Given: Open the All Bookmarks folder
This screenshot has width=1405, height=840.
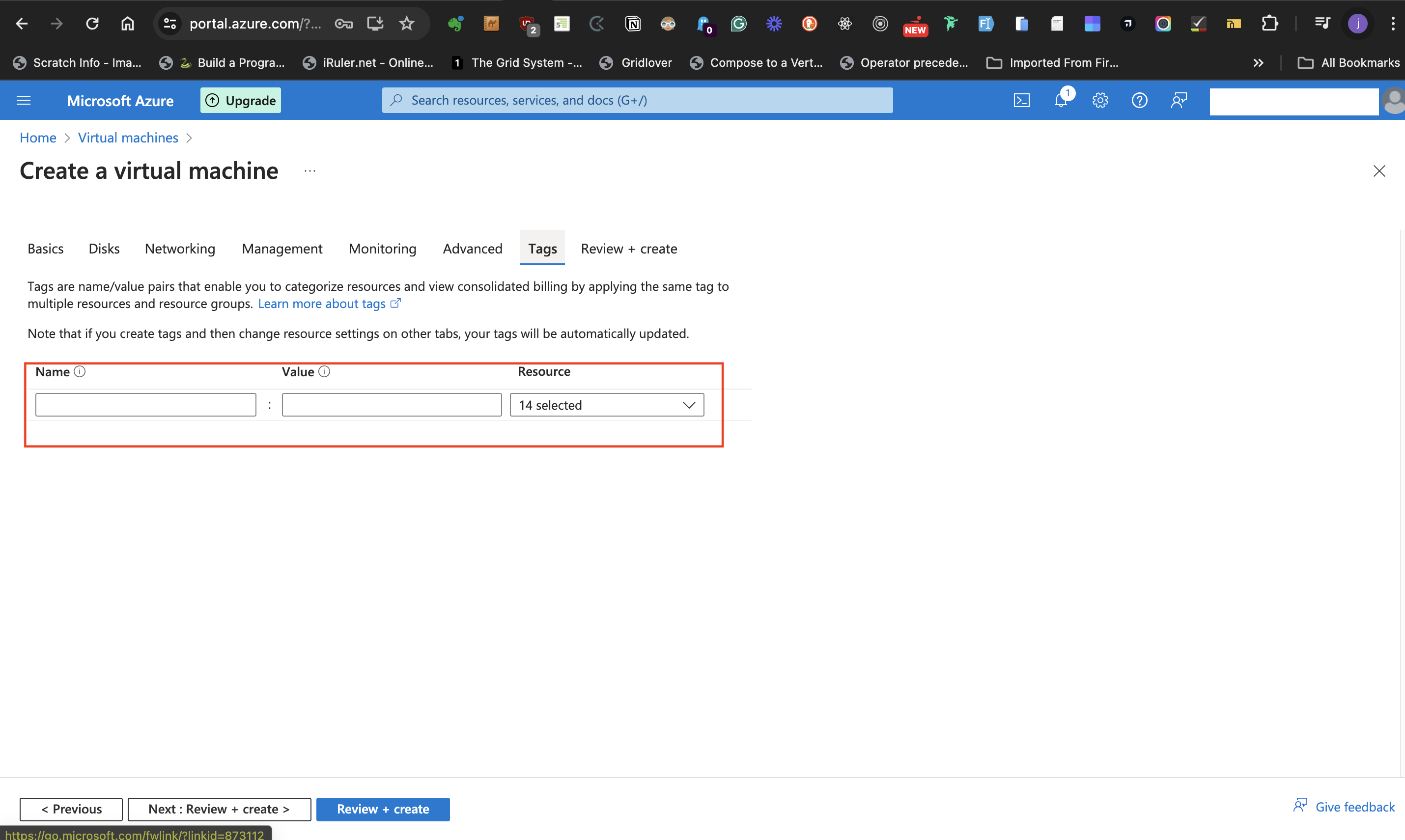Looking at the screenshot, I should (1349, 63).
